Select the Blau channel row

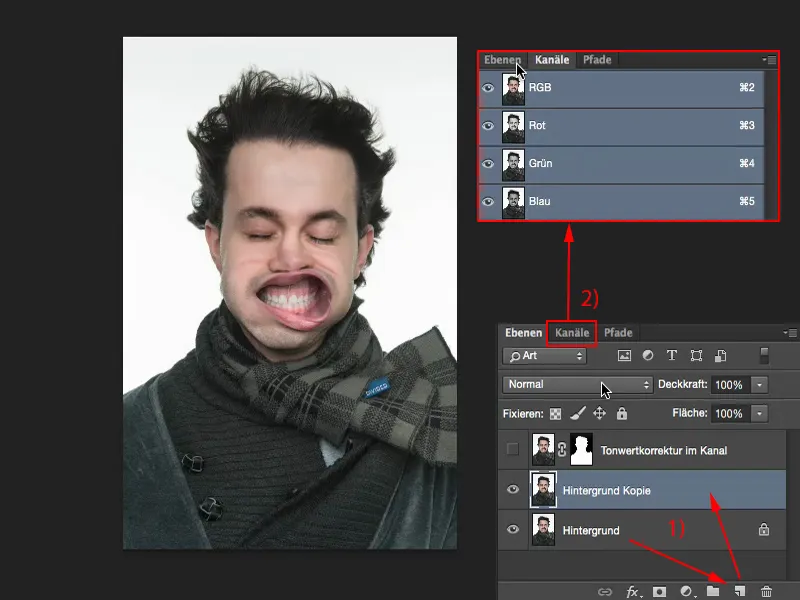pos(621,202)
